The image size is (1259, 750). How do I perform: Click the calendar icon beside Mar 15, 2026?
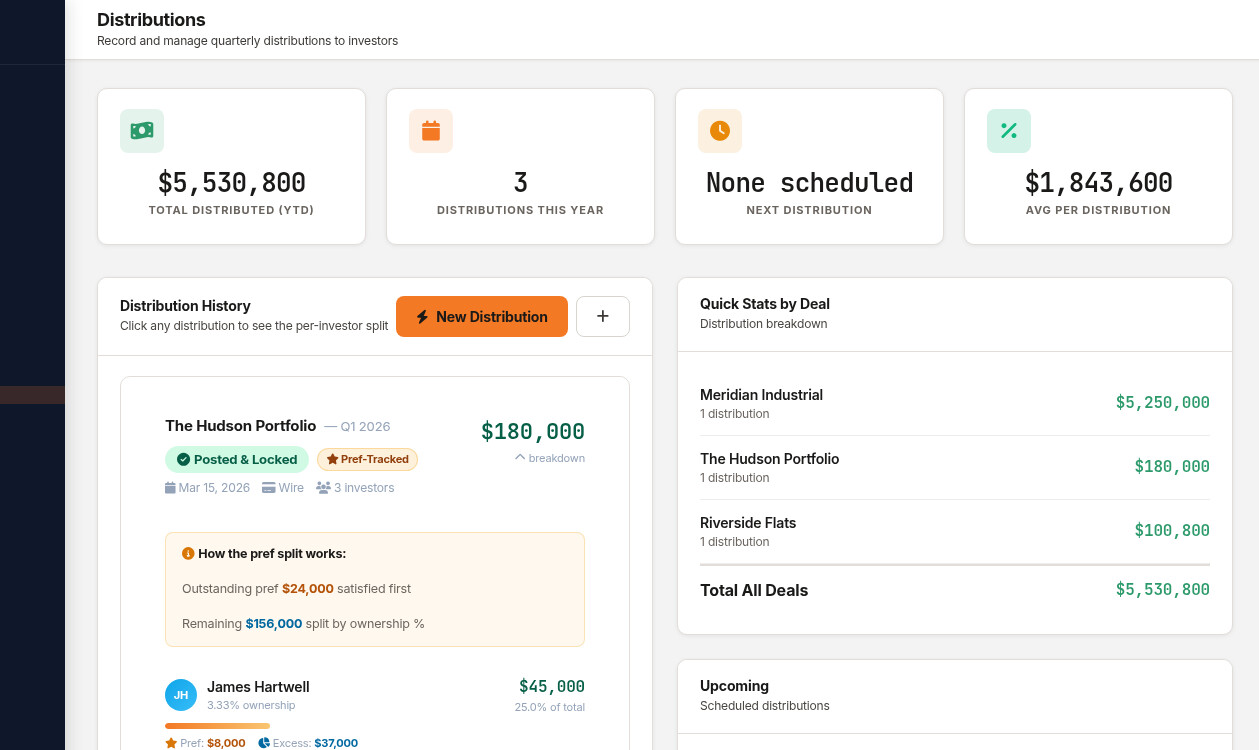[170, 487]
